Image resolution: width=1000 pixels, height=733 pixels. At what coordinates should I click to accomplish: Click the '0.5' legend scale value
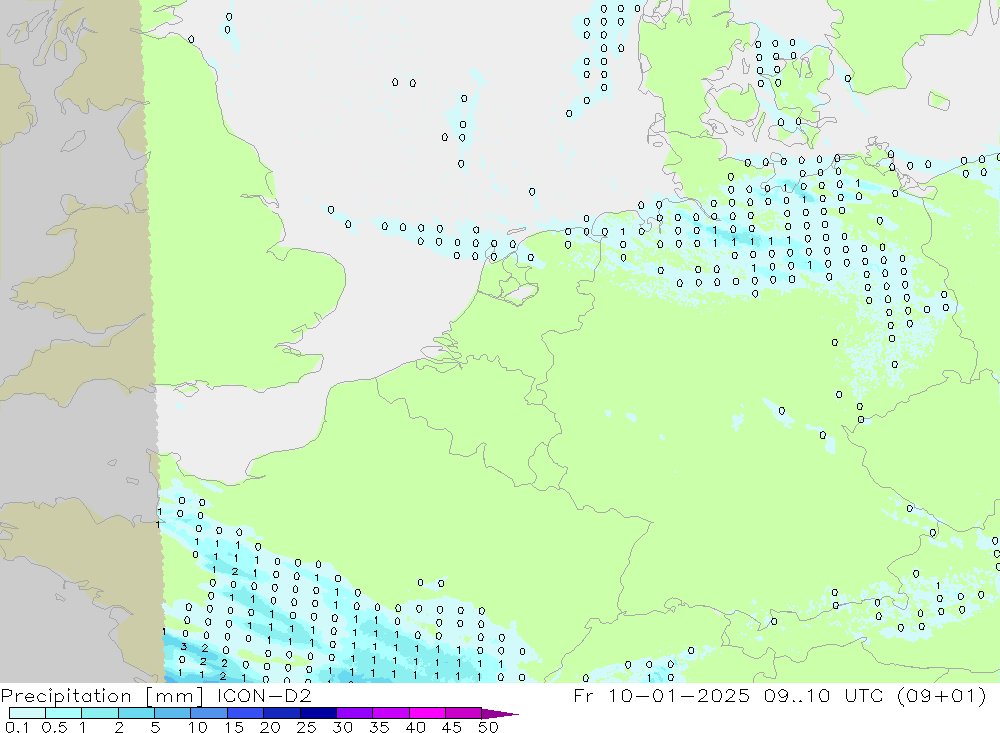(x=54, y=727)
